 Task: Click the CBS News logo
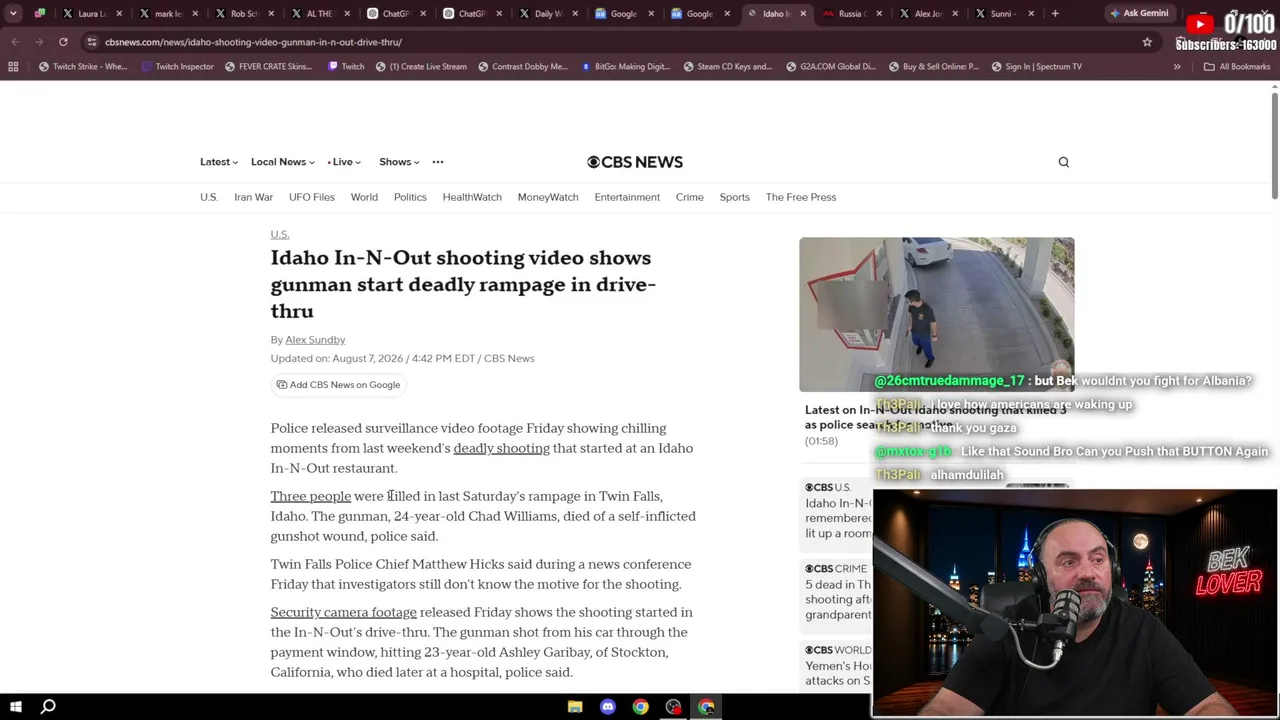coord(635,162)
